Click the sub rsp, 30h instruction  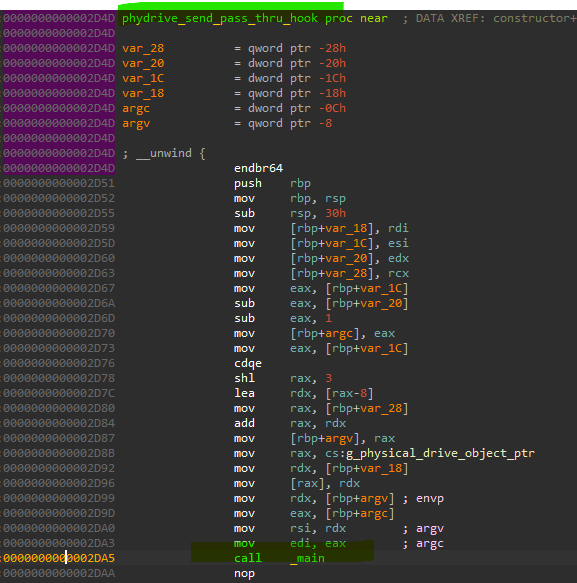point(290,213)
